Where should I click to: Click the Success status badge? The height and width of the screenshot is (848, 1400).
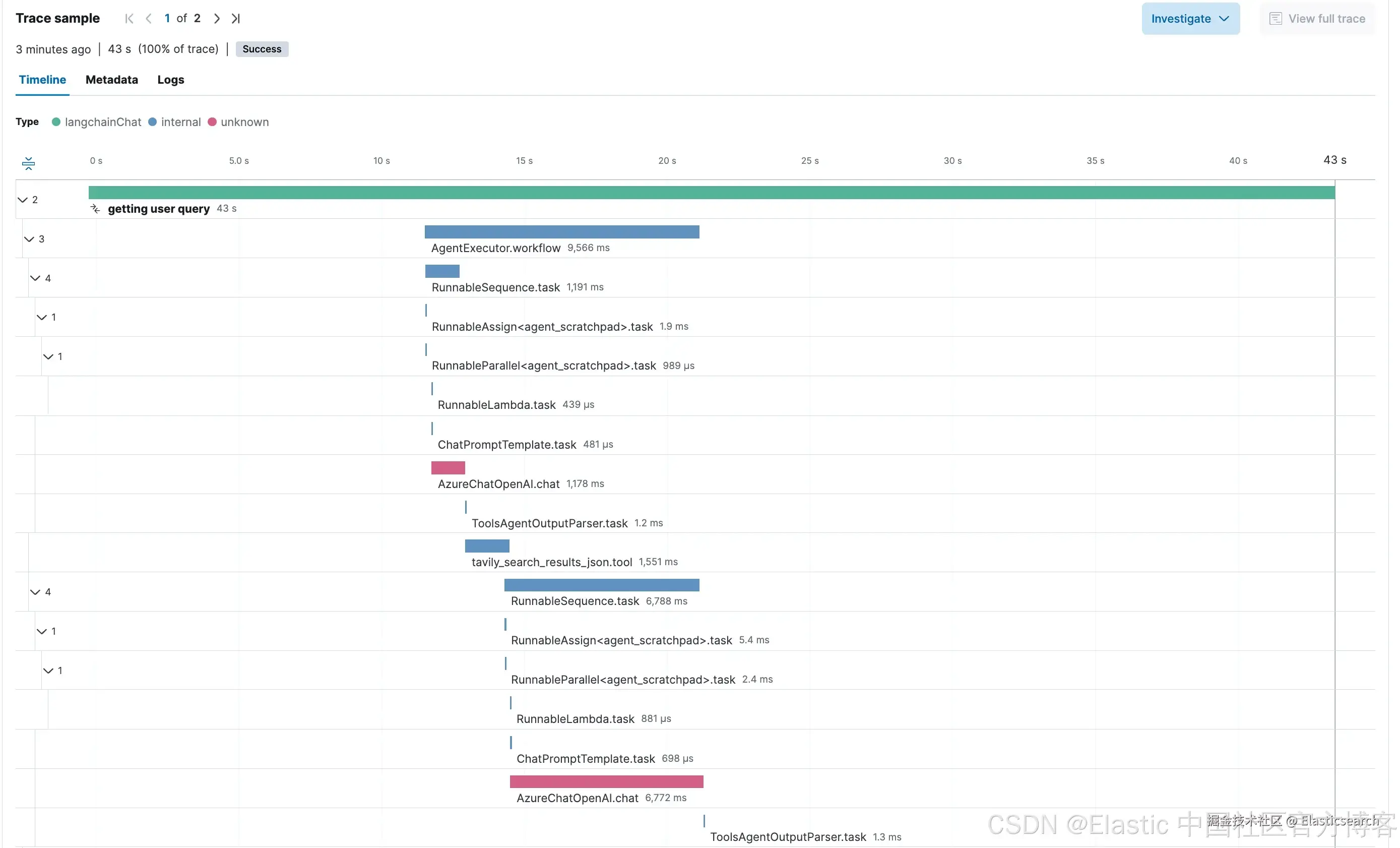[262, 49]
